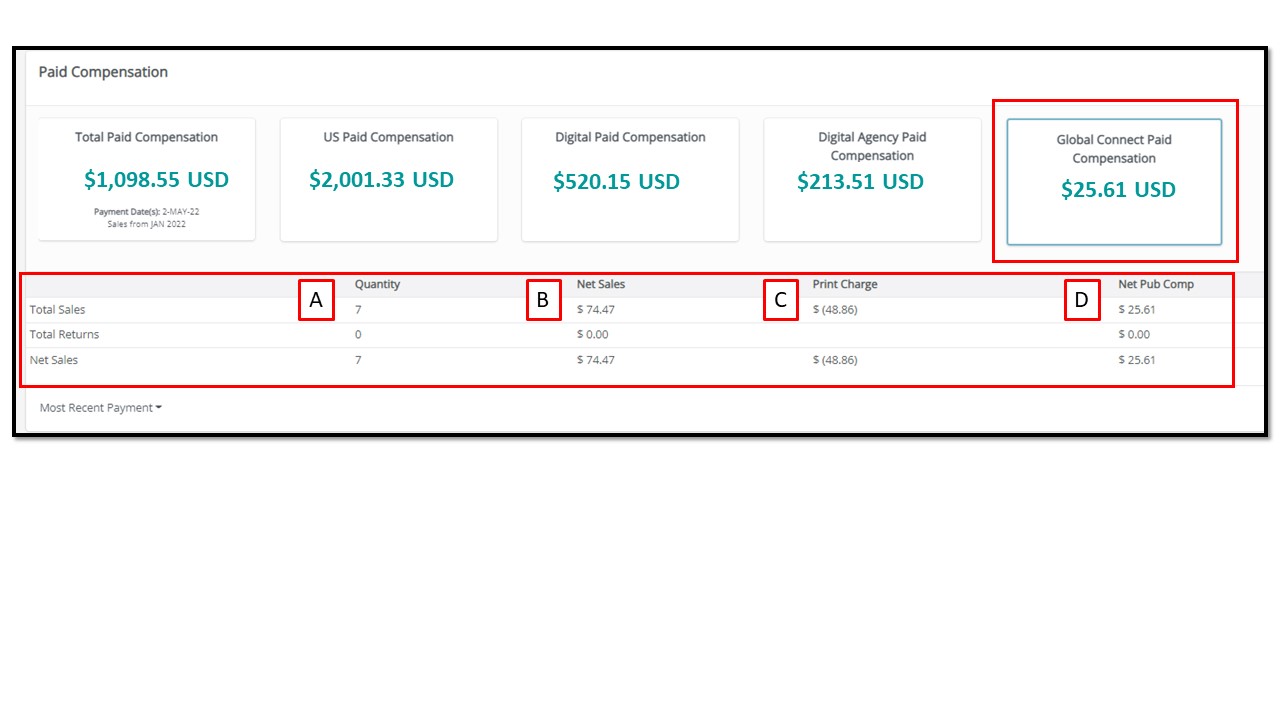The height and width of the screenshot is (720, 1280).
Task: Select the Total Paid Compensation card
Action: 147,179
